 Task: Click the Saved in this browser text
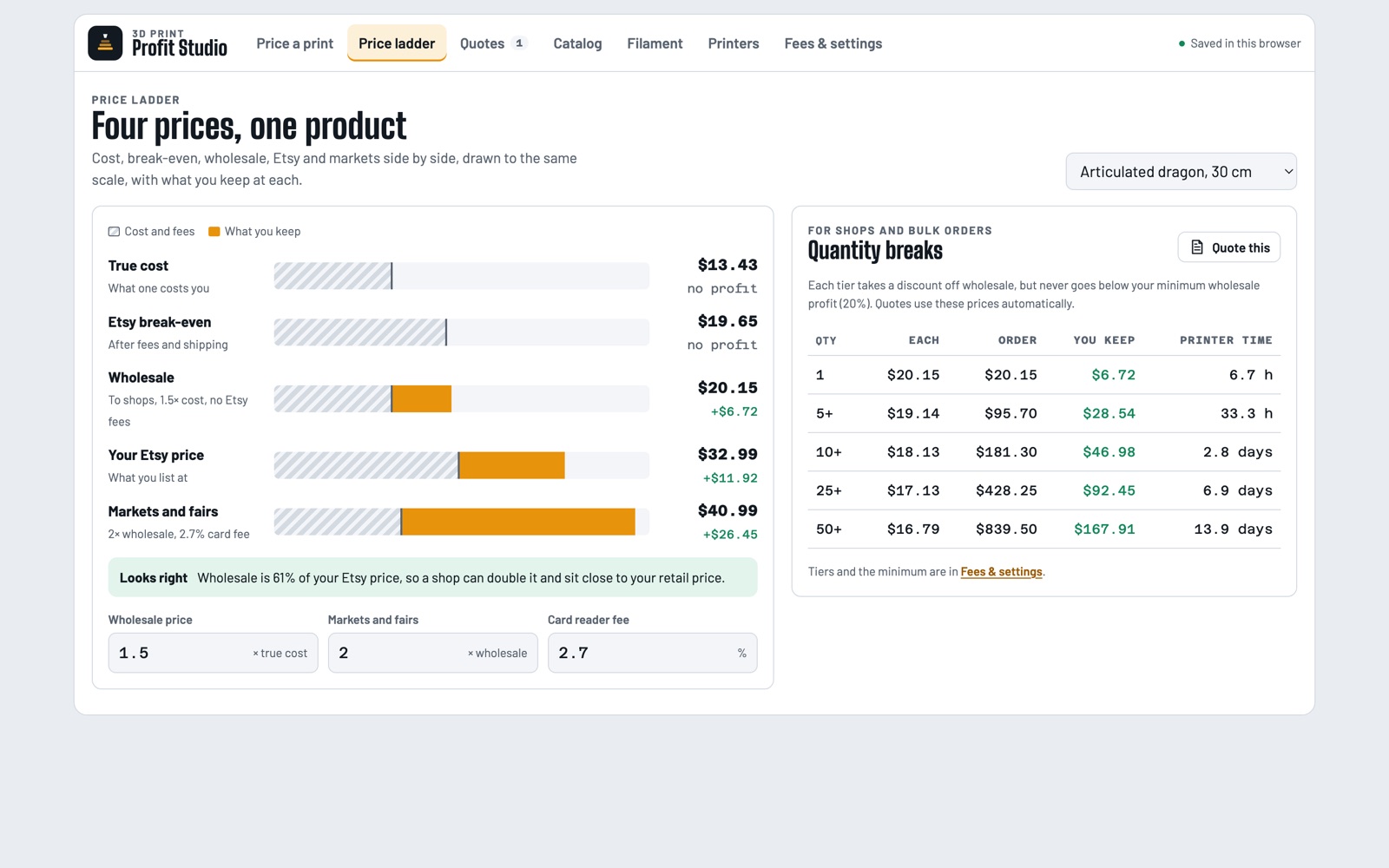pos(1245,43)
